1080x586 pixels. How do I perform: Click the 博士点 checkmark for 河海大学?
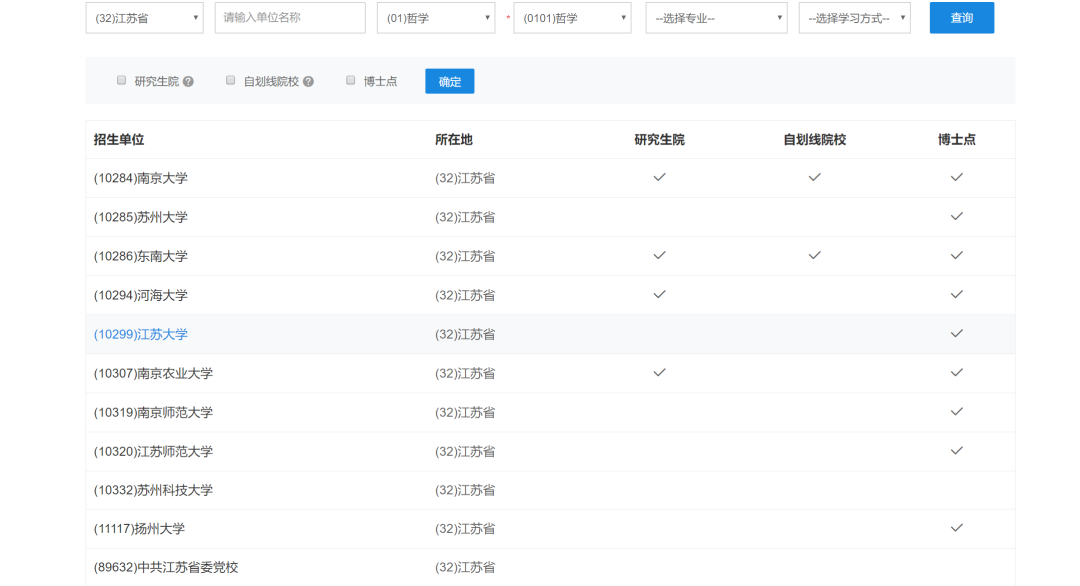click(957, 294)
